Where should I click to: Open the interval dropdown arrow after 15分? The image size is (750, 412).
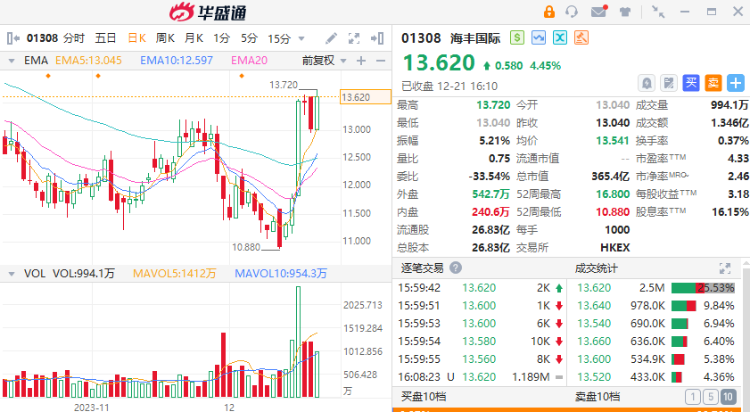301,38
